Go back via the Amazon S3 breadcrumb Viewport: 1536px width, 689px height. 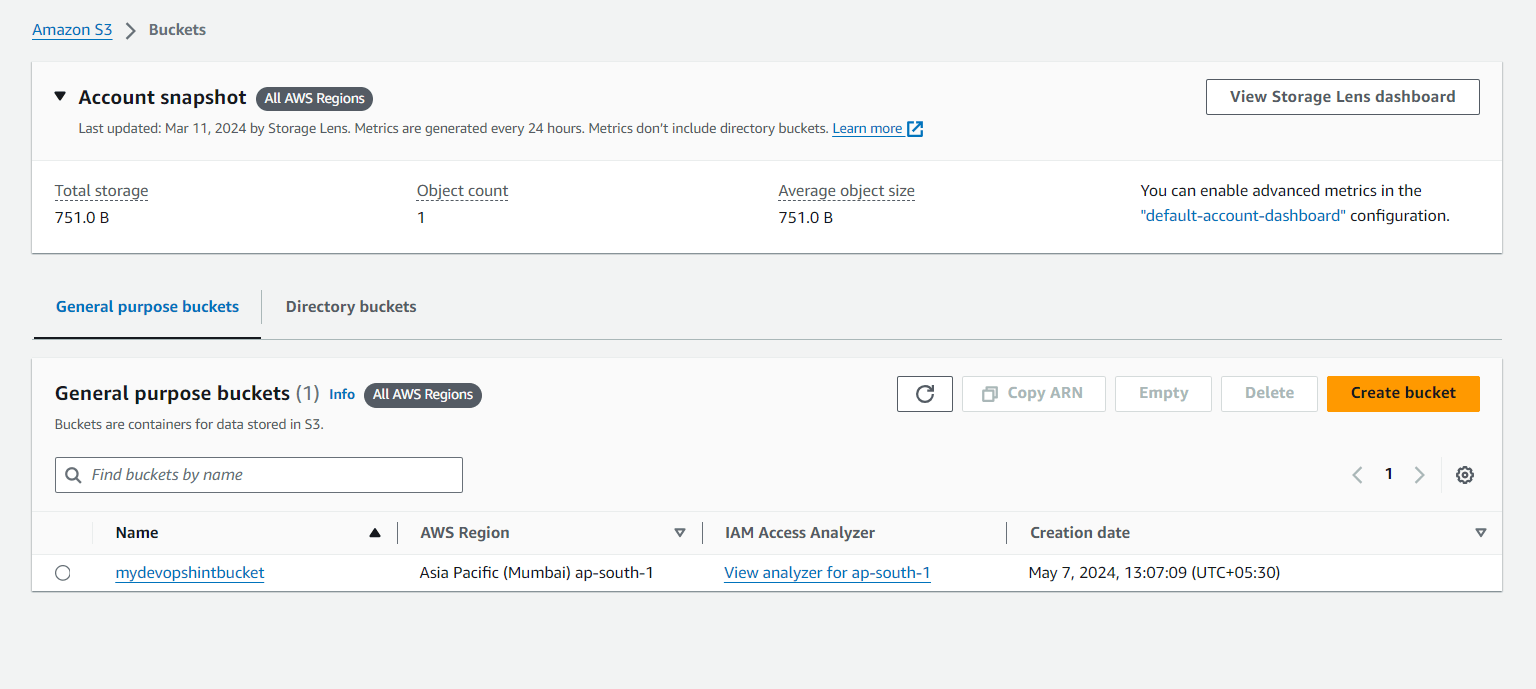[72, 29]
